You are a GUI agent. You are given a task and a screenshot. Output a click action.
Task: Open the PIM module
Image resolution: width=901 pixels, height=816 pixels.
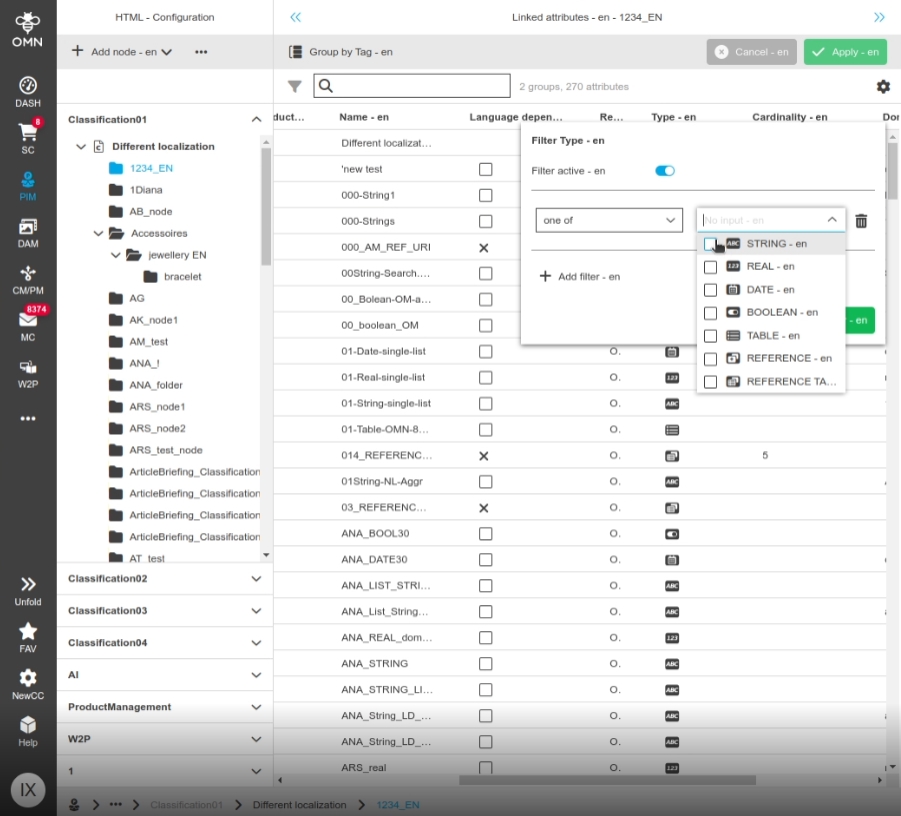click(28, 186)
